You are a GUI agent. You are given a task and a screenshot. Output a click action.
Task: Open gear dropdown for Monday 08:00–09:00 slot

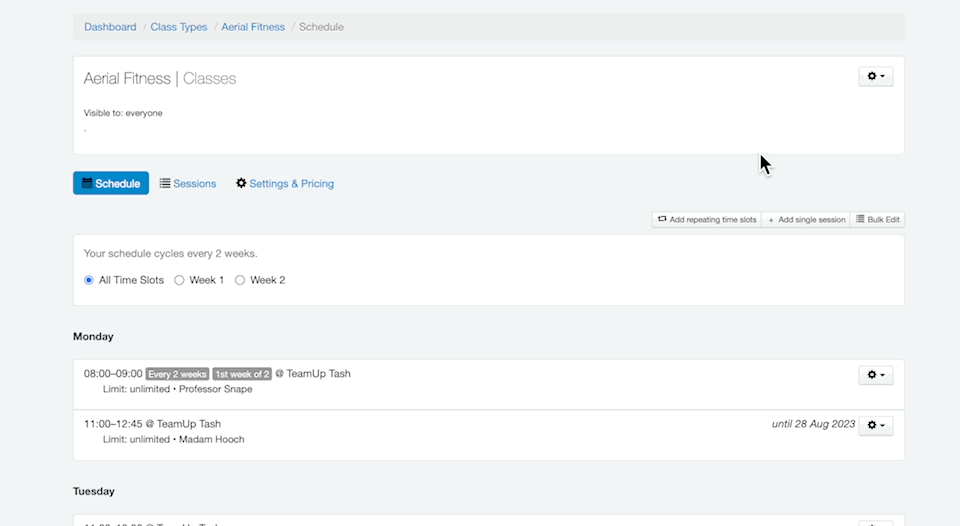coord(875,375)
